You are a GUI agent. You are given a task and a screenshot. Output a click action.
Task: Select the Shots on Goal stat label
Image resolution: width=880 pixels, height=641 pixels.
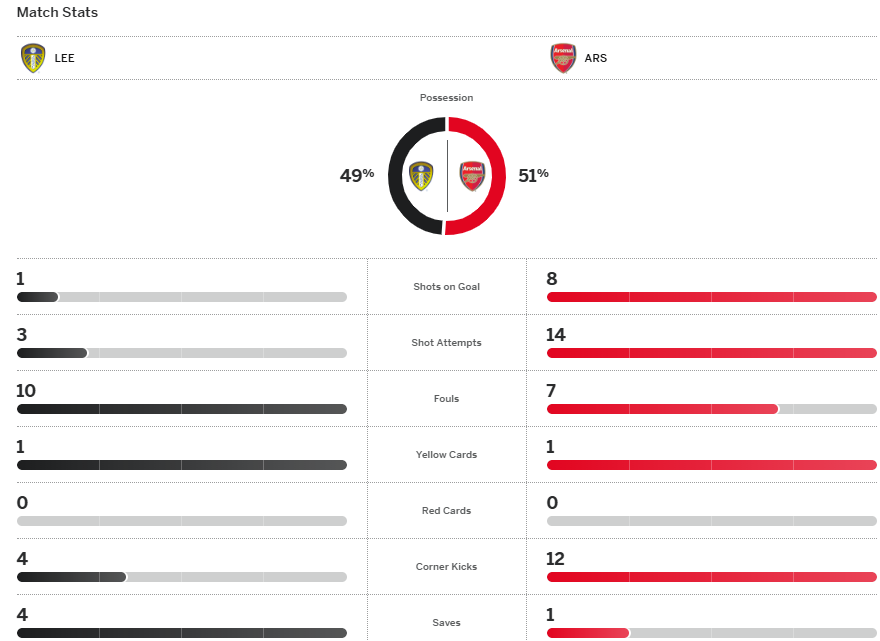tap(447, 287)
